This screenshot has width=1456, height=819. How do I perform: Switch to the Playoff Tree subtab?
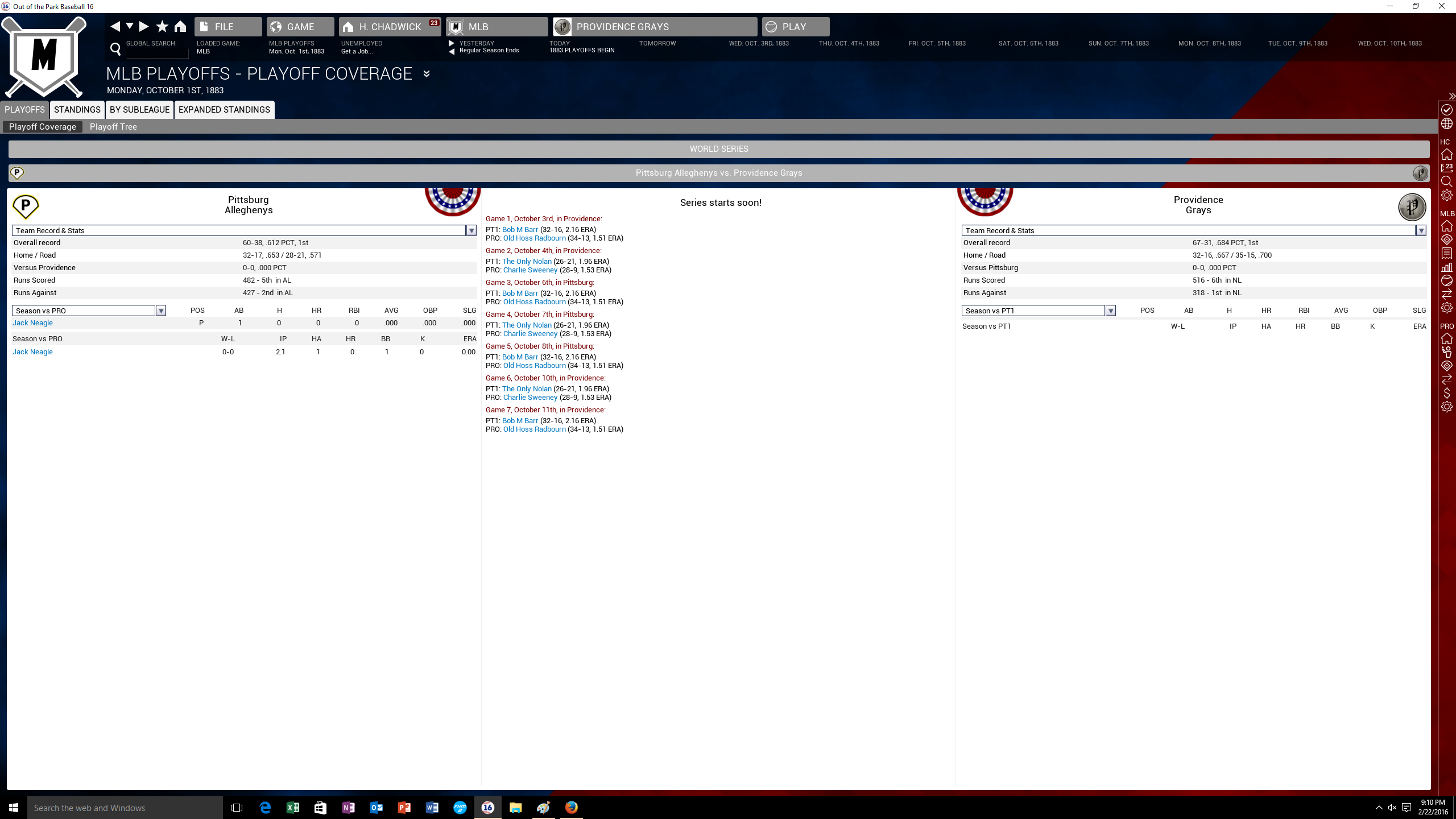coord(113,127)
